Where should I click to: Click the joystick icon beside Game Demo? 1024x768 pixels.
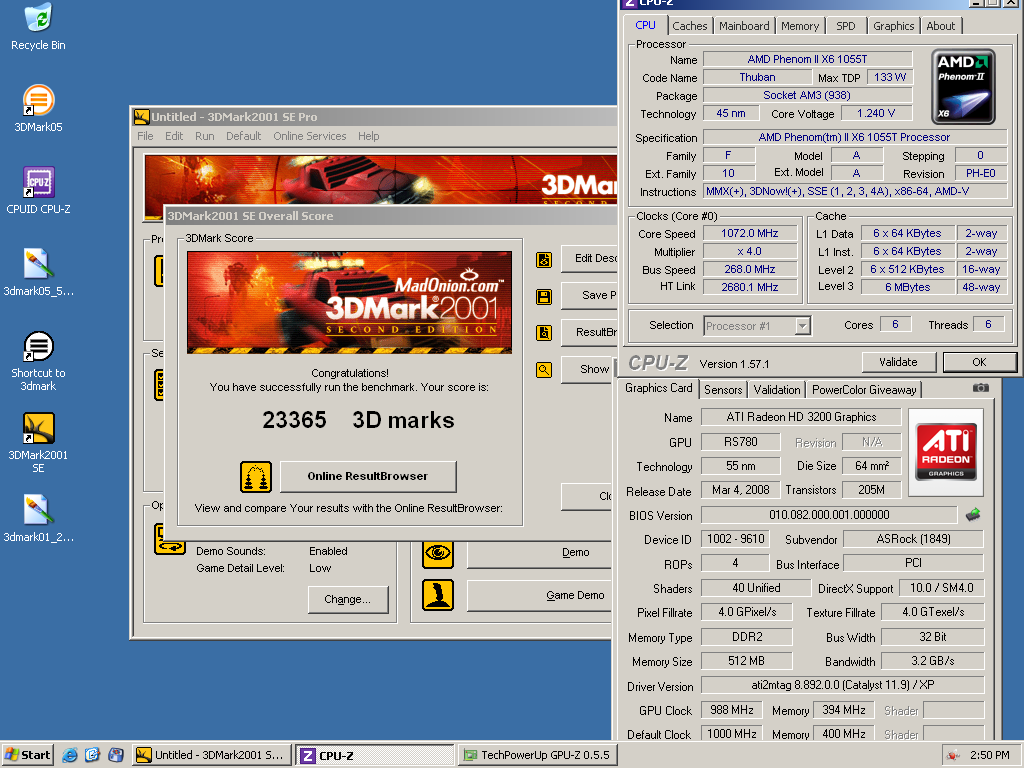438,595
